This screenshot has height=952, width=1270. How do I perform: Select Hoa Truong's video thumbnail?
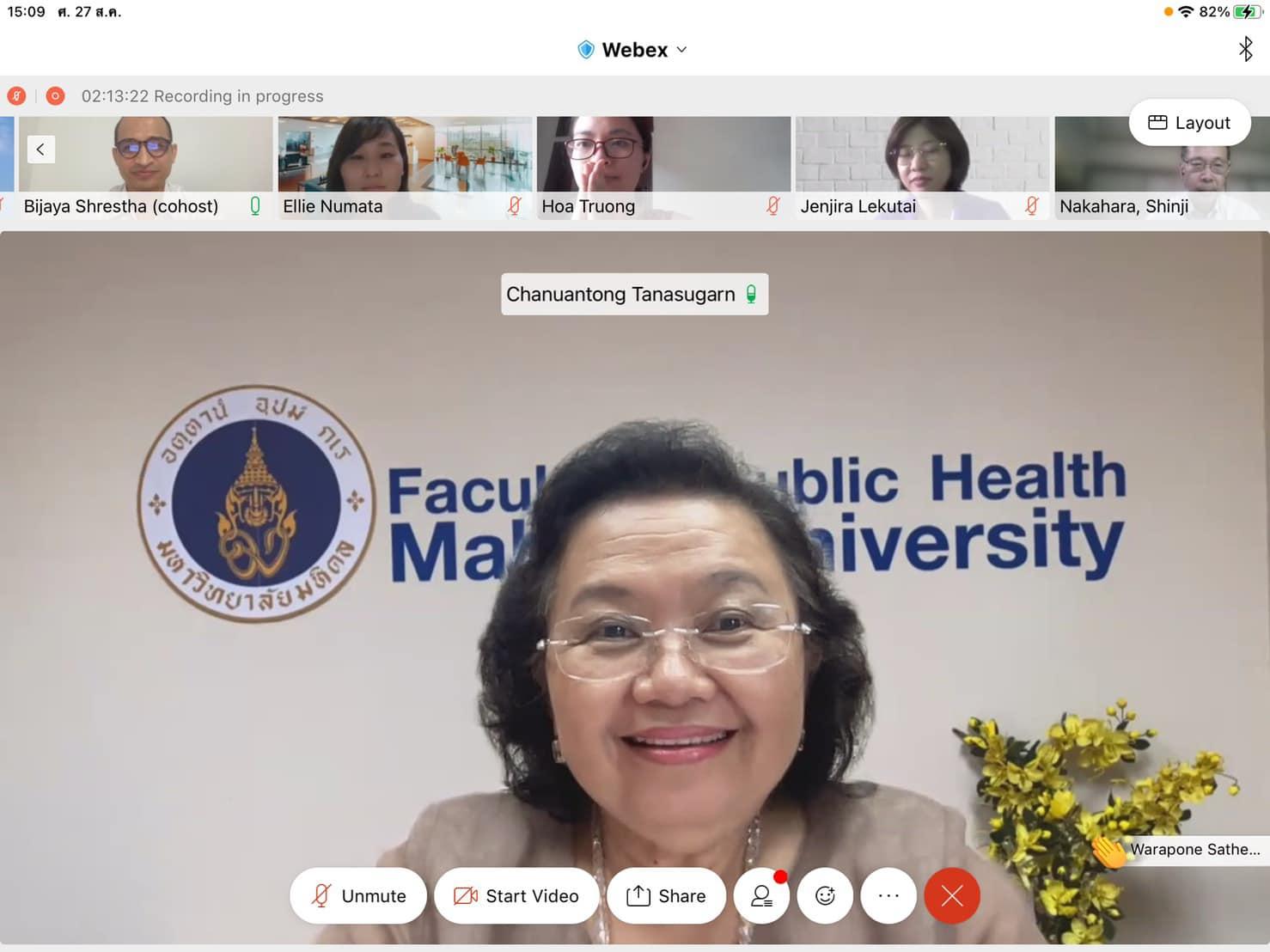tap(663, 168)
